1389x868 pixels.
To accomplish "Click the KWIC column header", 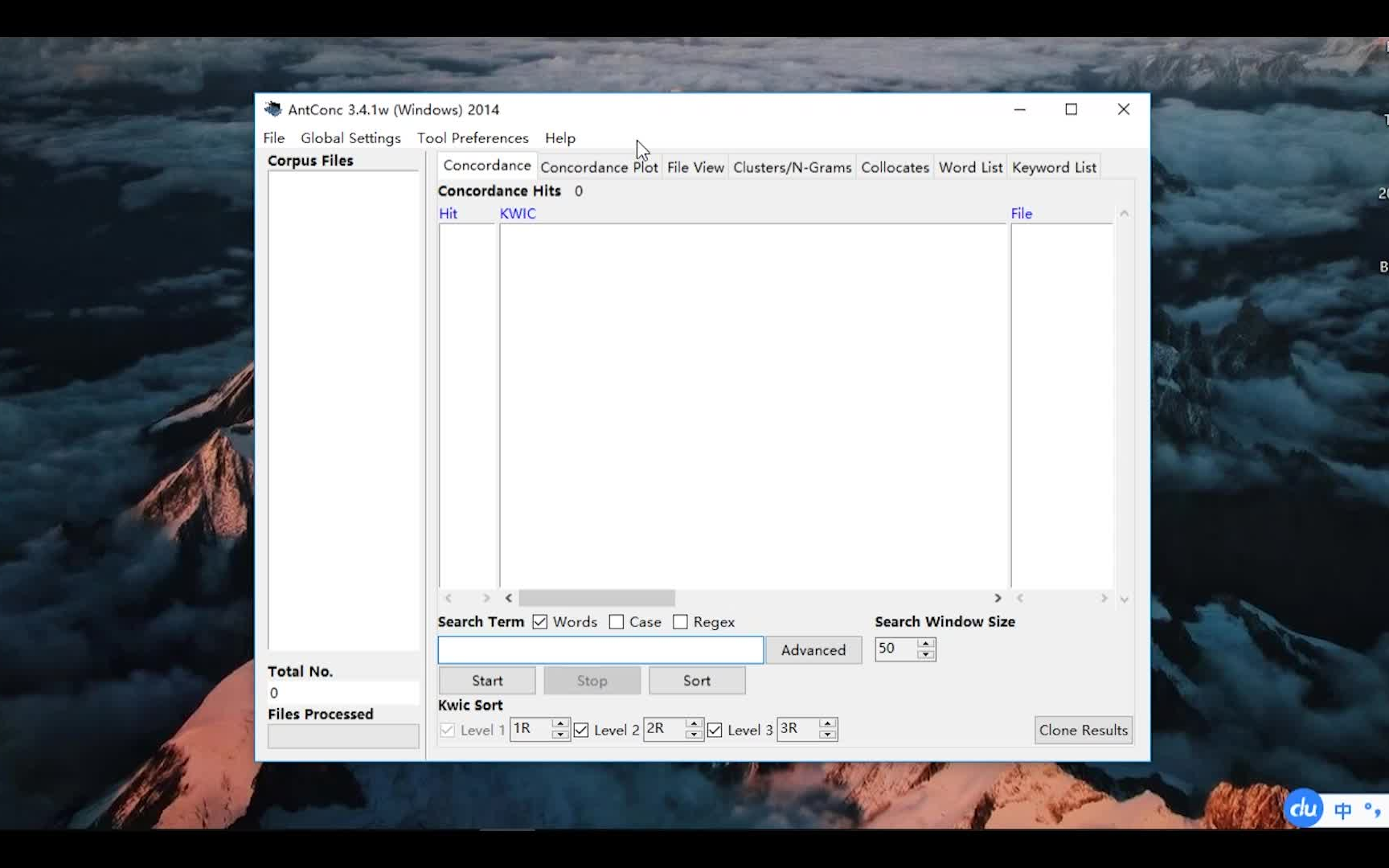I will 518,214.
